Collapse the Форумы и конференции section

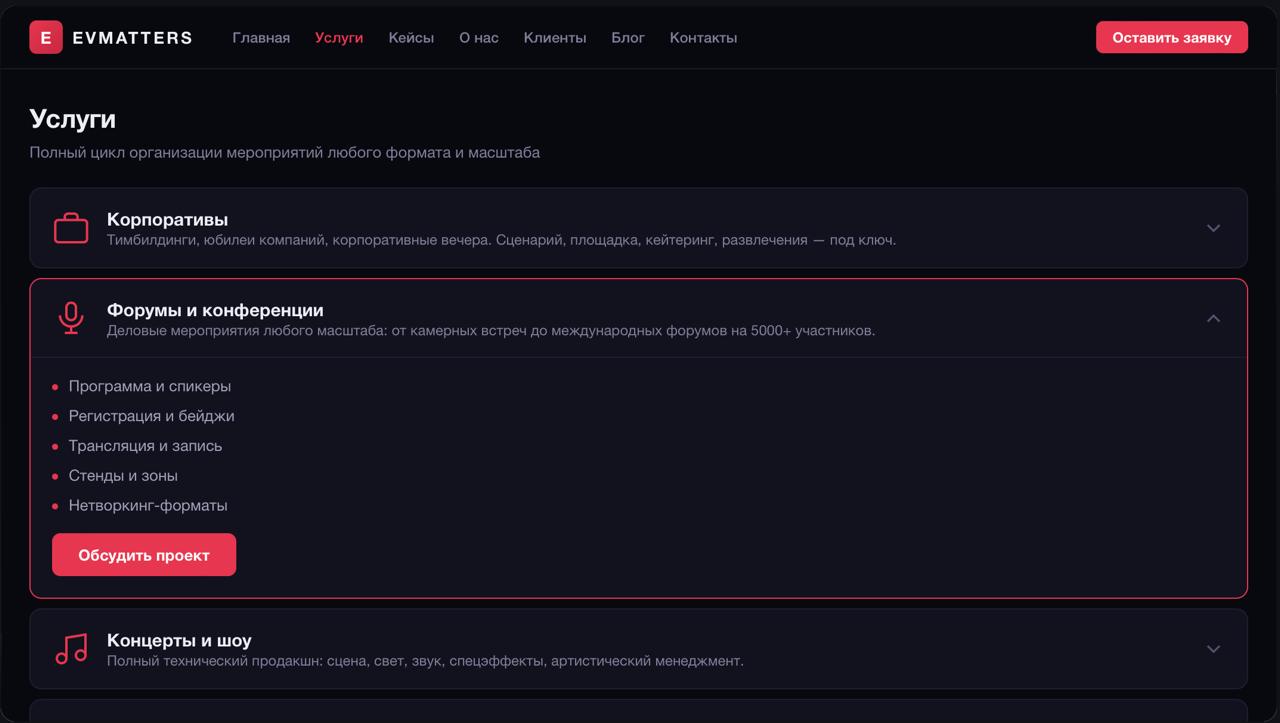click(x=1213, y=318)
